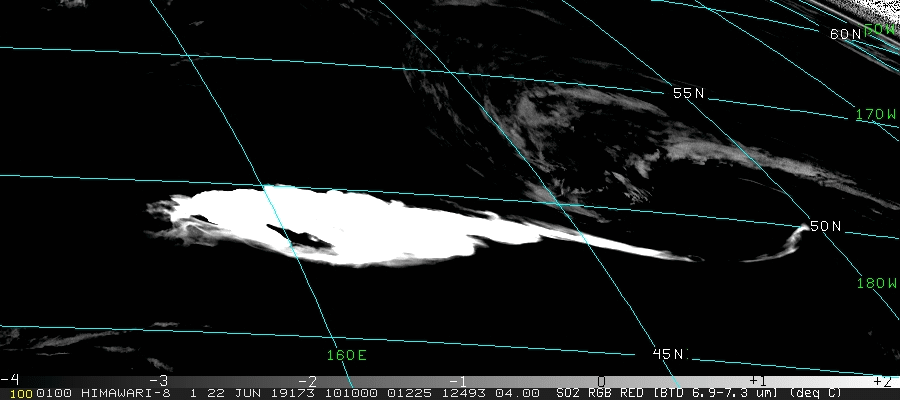Viewport: 900px width, 400px height.
Task: Click the green 160E longitude label
Action: (x=346, y=355)
